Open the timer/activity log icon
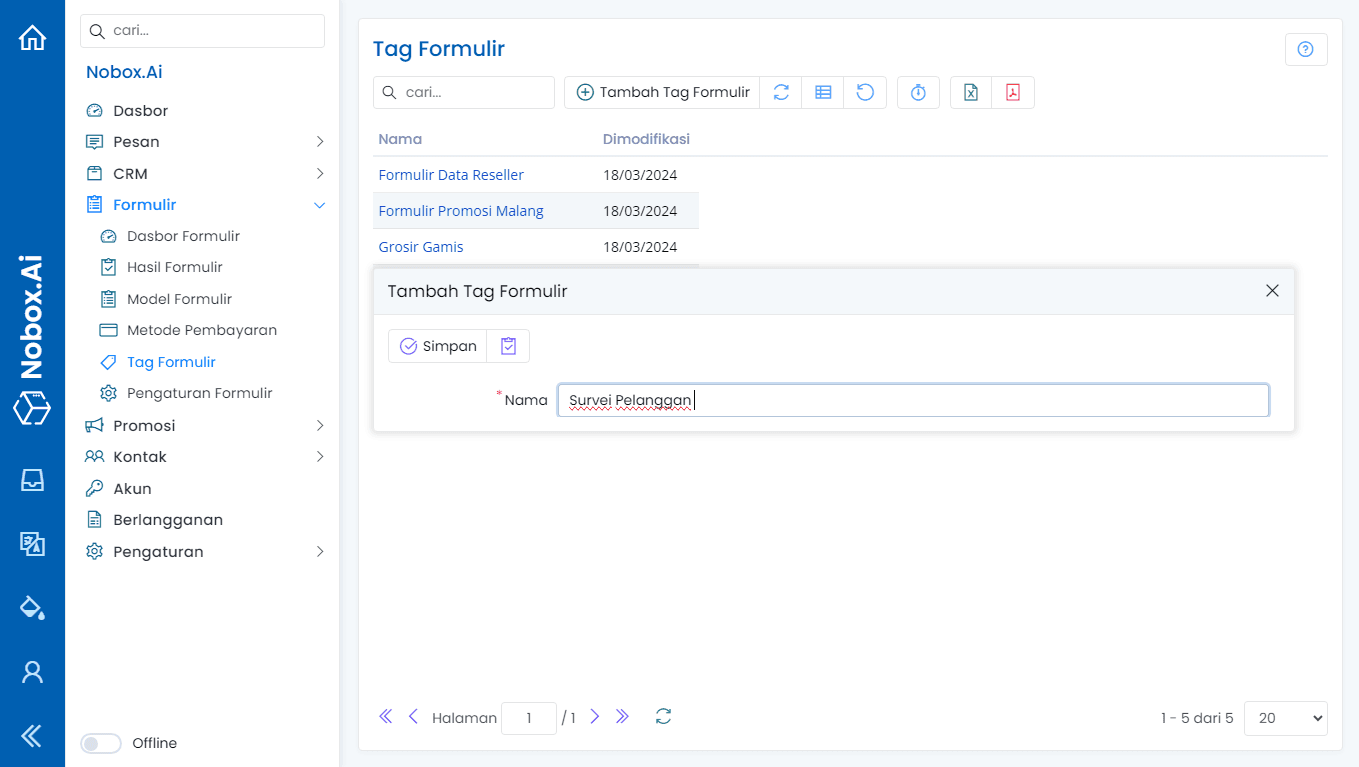The width and height of the screenshot is (1359, 767). (x=918, y=91)
